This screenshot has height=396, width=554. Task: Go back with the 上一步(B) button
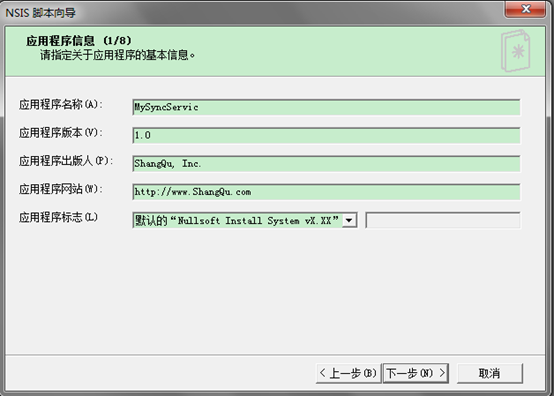point(348,373)
